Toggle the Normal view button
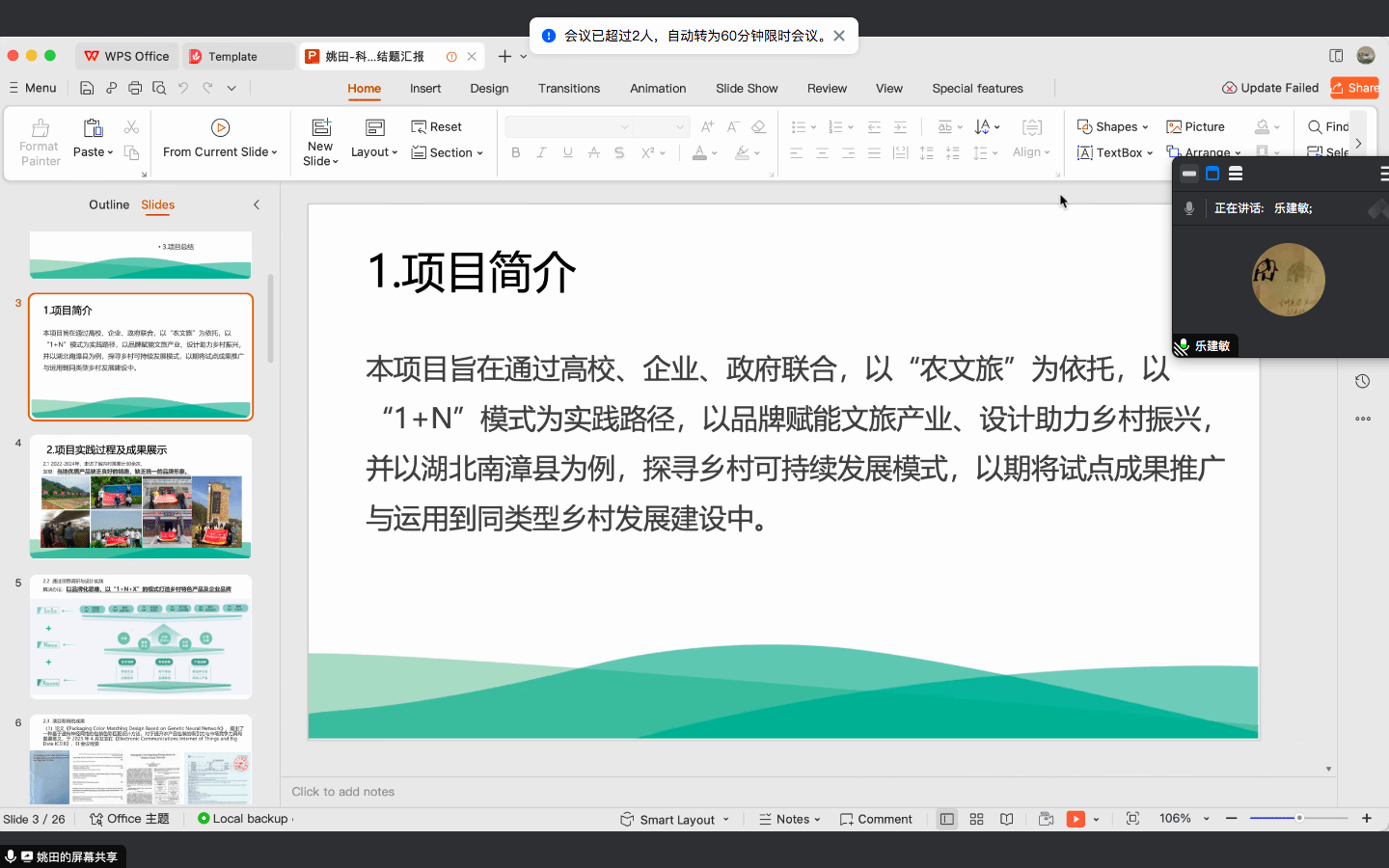 click(x=947, y=819)
